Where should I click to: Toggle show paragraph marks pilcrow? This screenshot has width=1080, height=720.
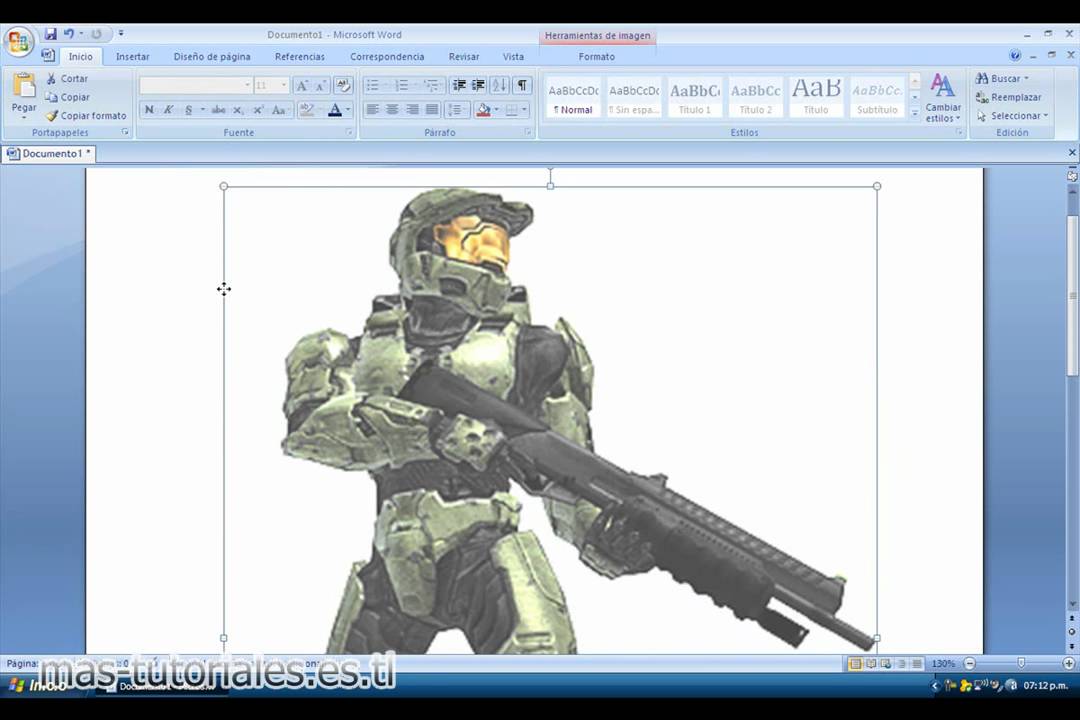[523, 85]
